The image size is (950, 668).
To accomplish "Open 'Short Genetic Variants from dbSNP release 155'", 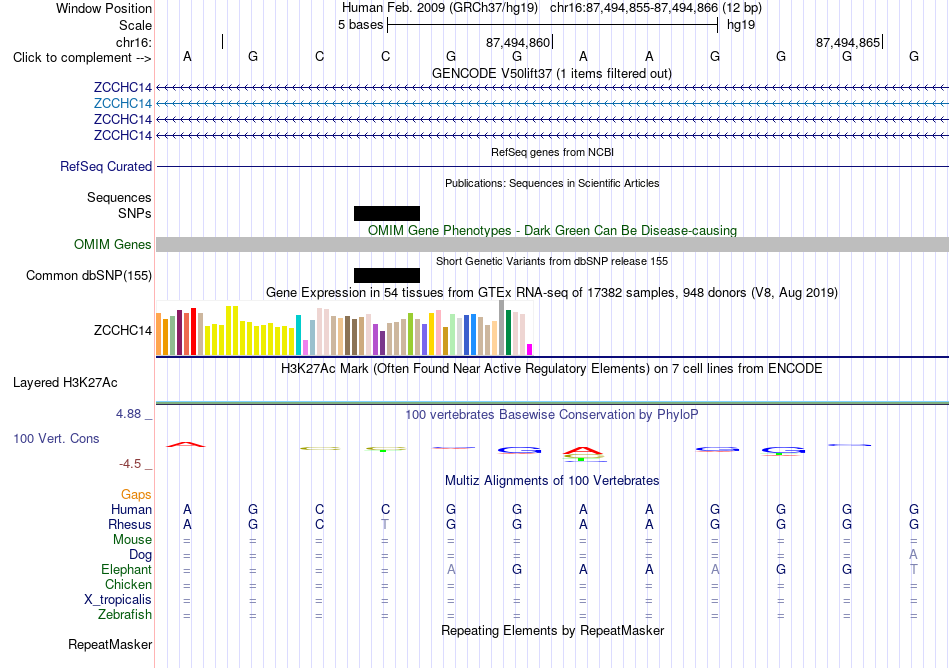I will tap(552, 261).
